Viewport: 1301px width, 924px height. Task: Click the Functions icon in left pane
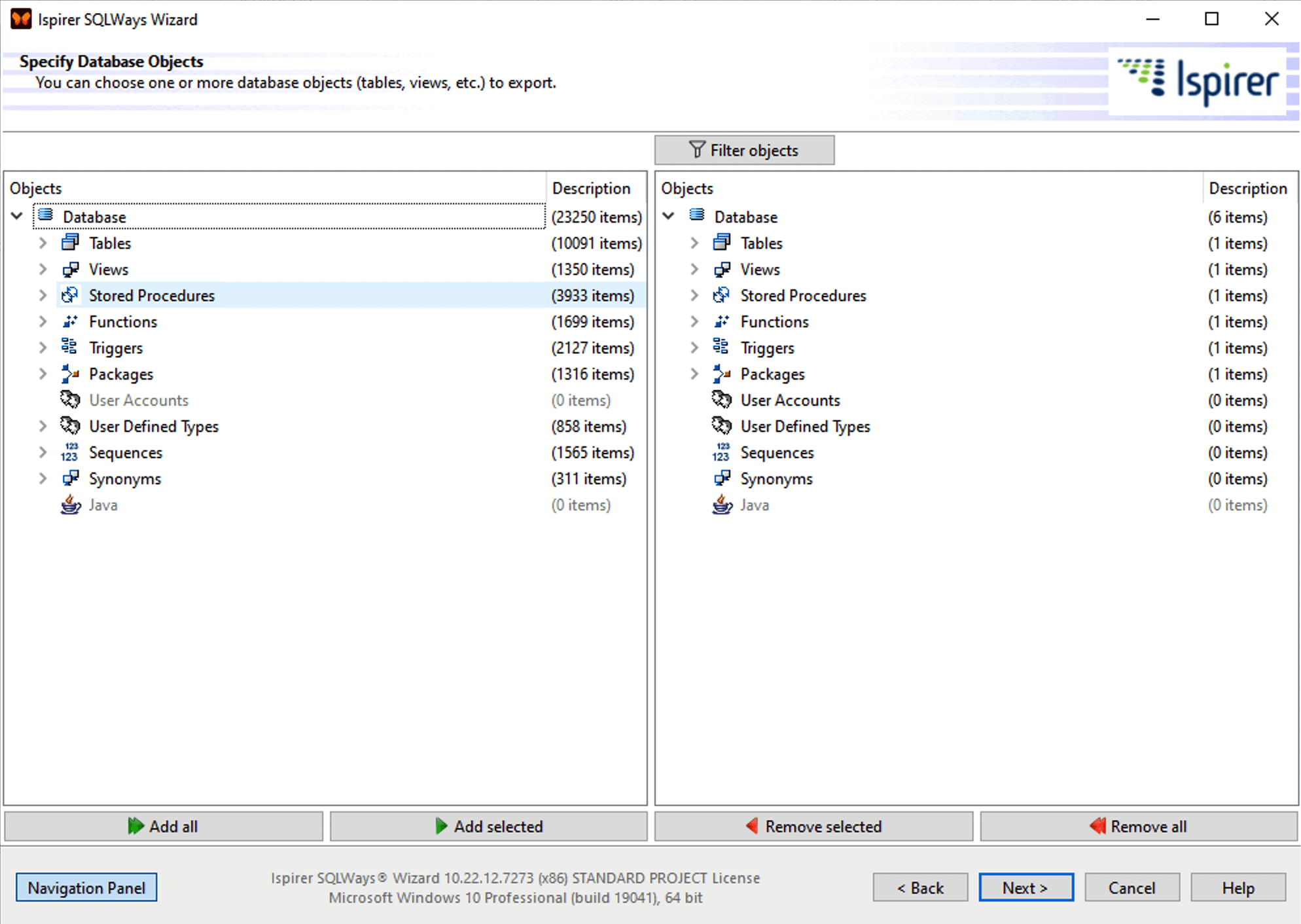pos(70,321)
